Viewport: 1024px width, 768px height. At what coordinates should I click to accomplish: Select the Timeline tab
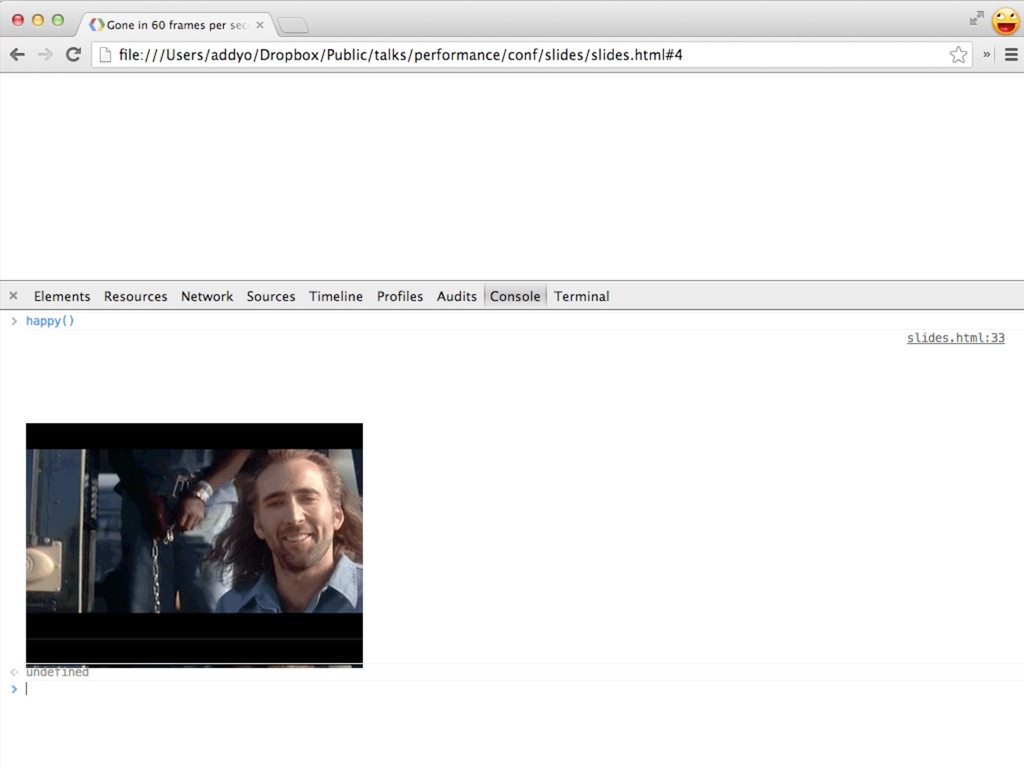tap(336, 296)
